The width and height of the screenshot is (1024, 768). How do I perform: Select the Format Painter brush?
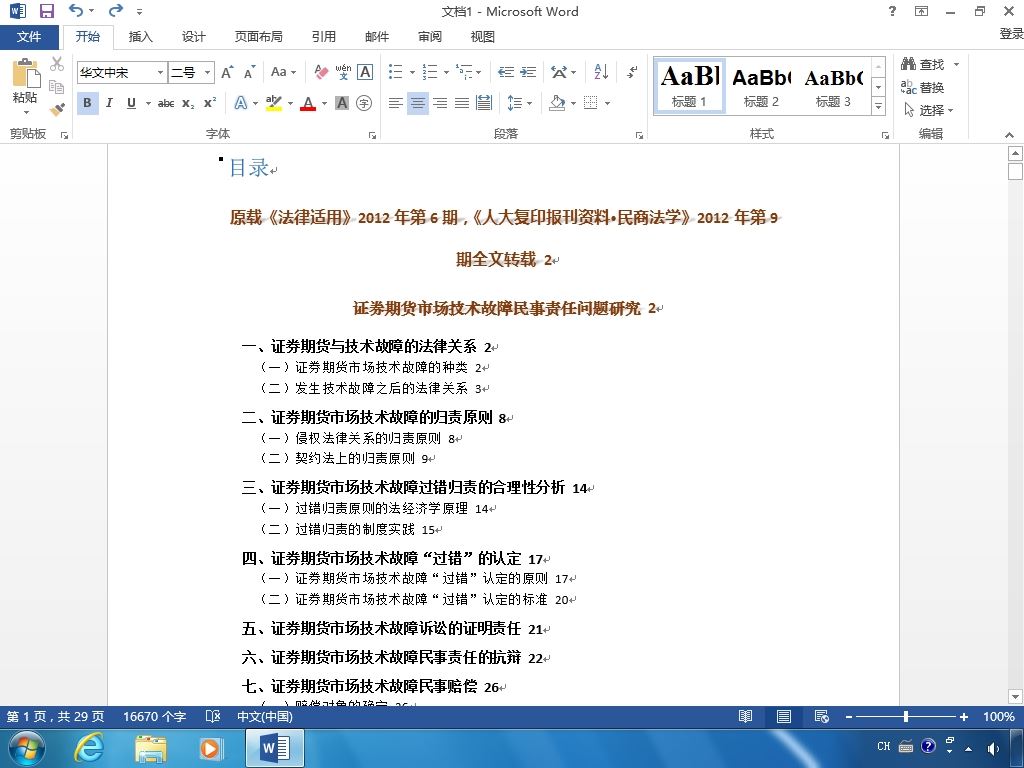tap(57, 109)
